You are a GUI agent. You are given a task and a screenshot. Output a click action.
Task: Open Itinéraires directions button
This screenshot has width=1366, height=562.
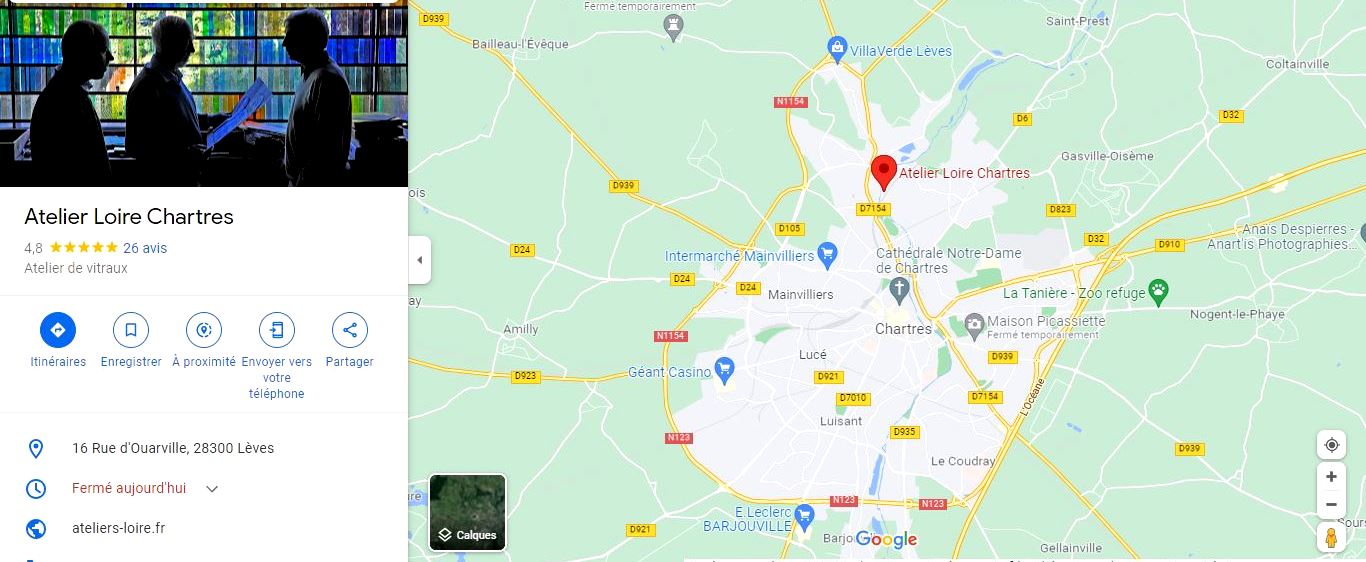[58, 330]
